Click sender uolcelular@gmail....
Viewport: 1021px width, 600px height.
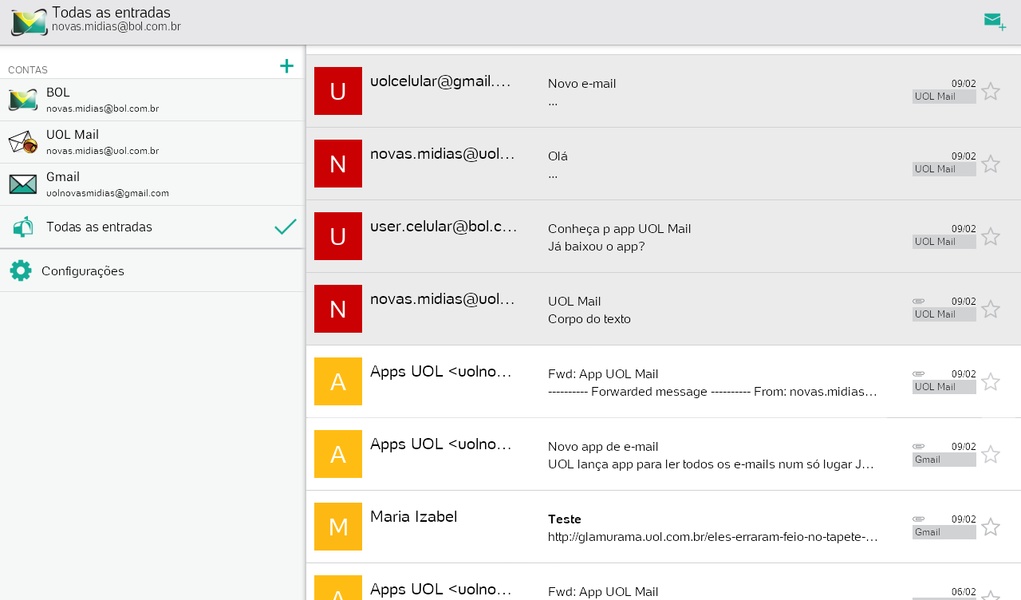[x=441, y=81]
